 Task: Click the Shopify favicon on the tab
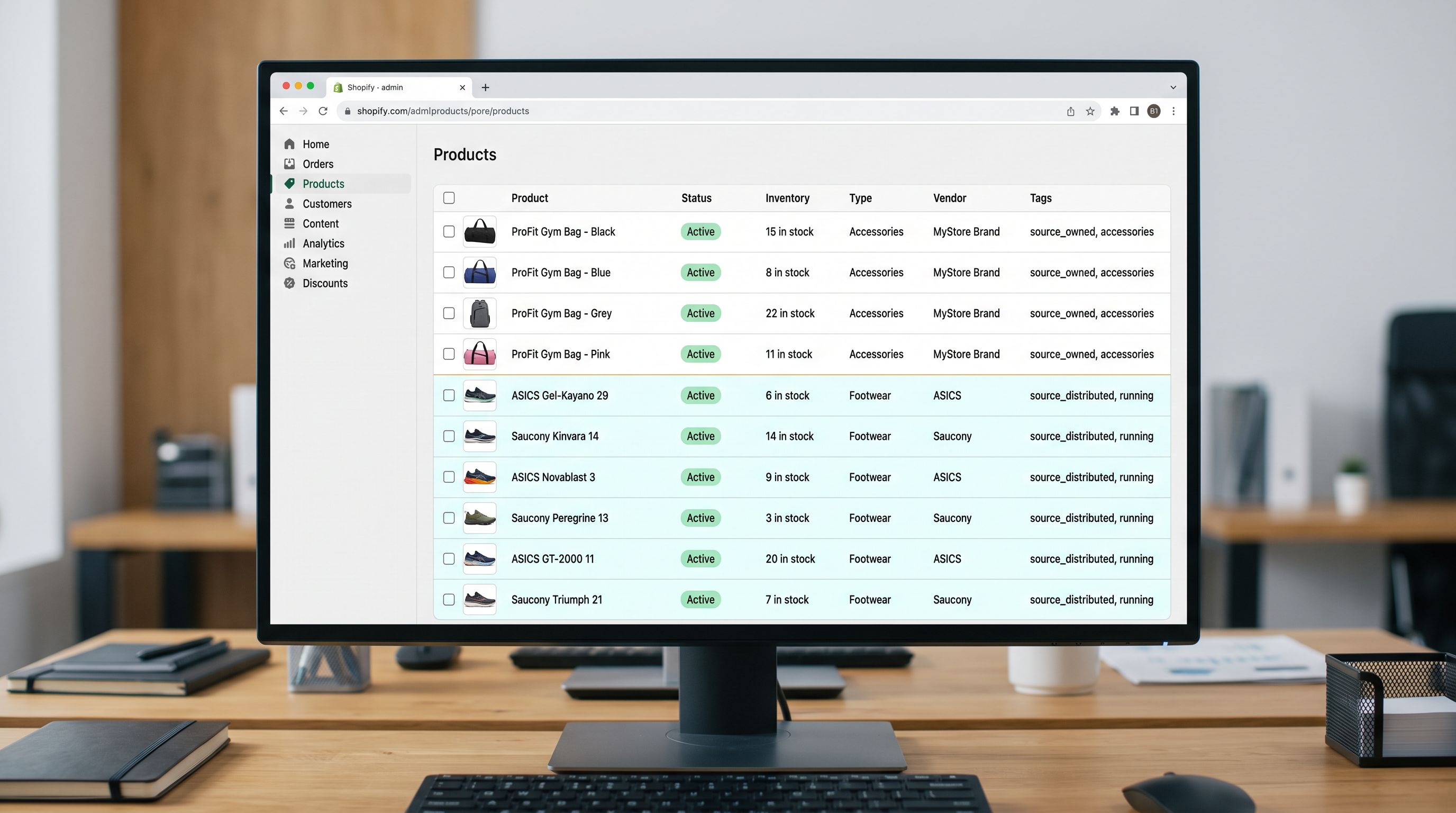[338, 88]
